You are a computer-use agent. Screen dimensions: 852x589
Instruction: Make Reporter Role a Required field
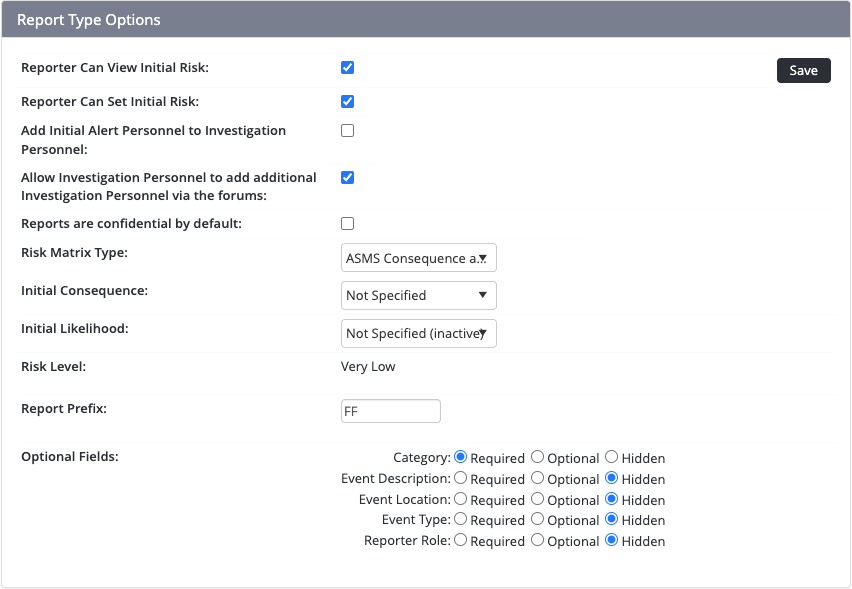point(460,541)
